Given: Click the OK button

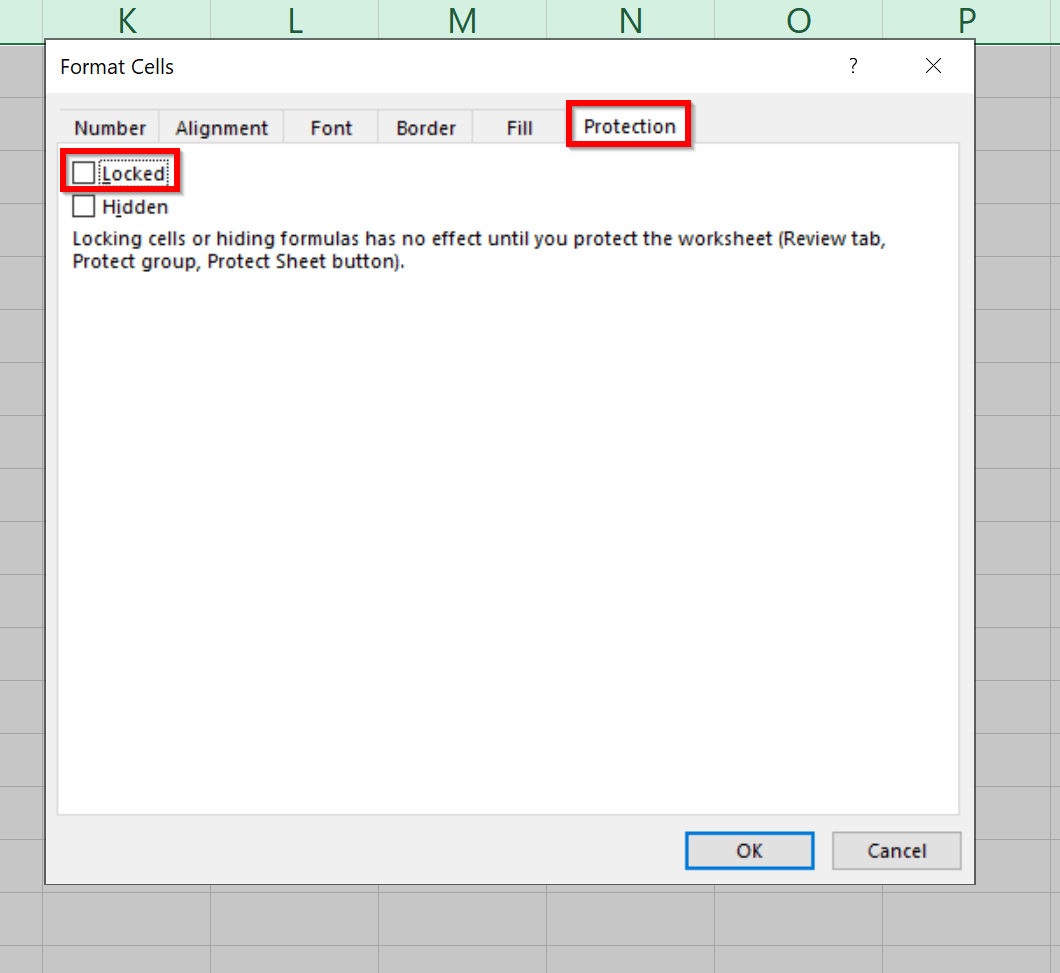Looking at the screenshot, I should click(x=749, y=850).
